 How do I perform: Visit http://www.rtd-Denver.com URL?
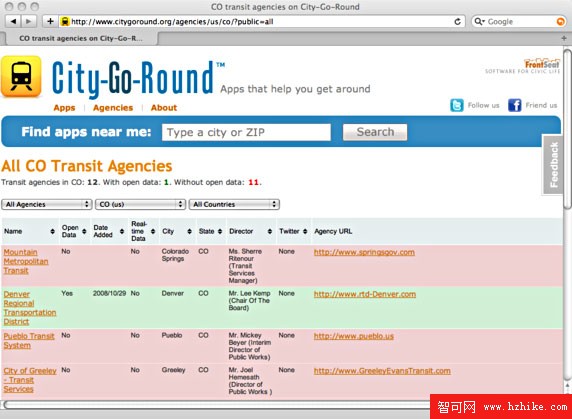(x=365, y=294)
